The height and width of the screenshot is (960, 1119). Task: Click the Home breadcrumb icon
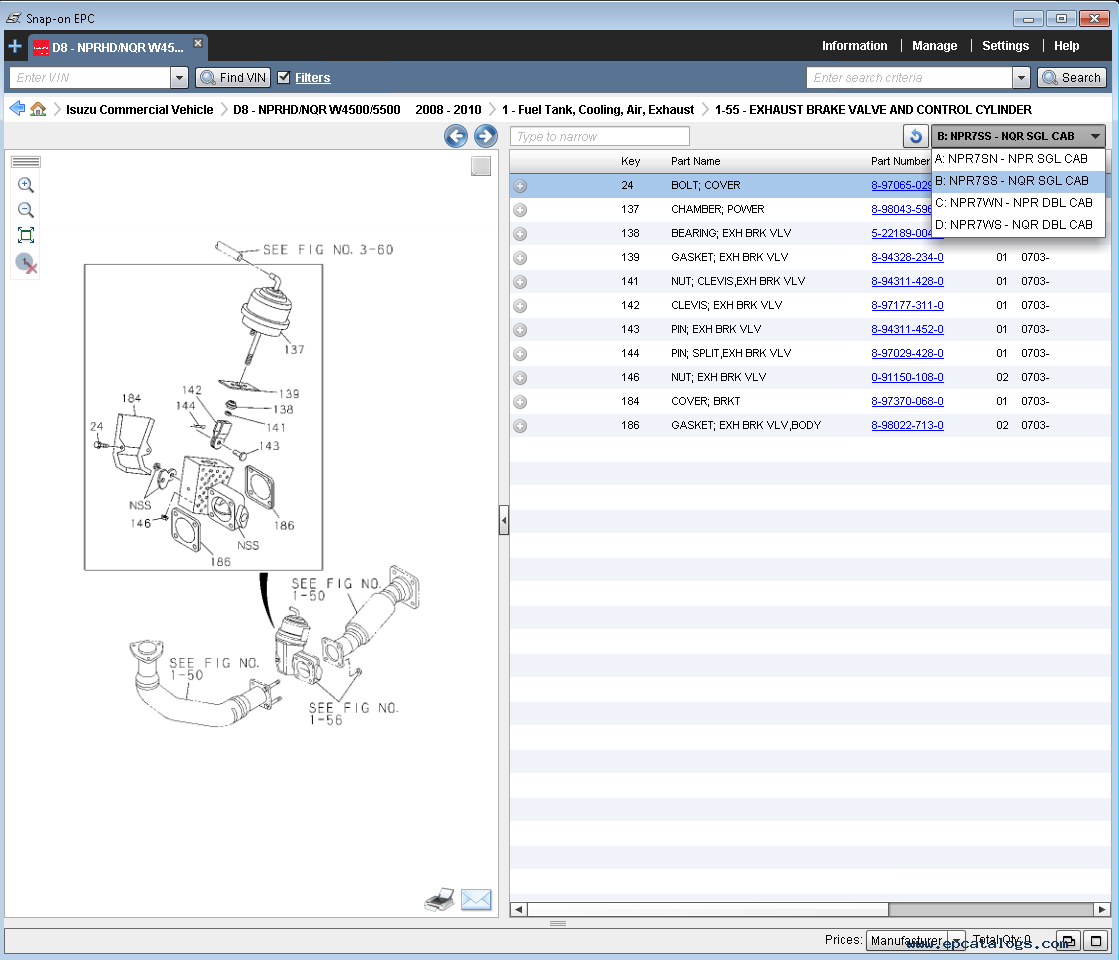(38, 108)
